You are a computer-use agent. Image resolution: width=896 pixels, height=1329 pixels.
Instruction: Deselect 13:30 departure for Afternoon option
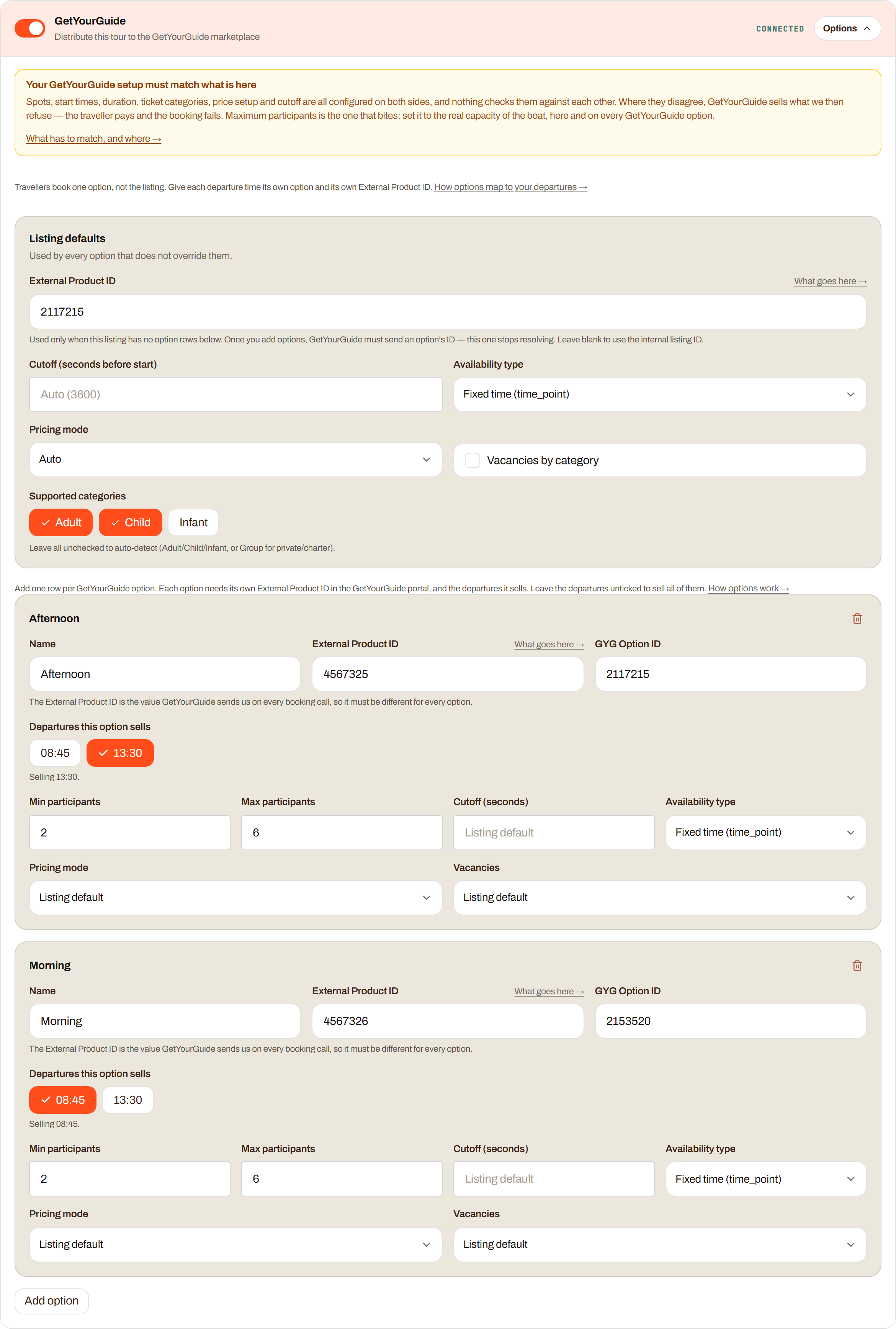(x=120, y=753)
